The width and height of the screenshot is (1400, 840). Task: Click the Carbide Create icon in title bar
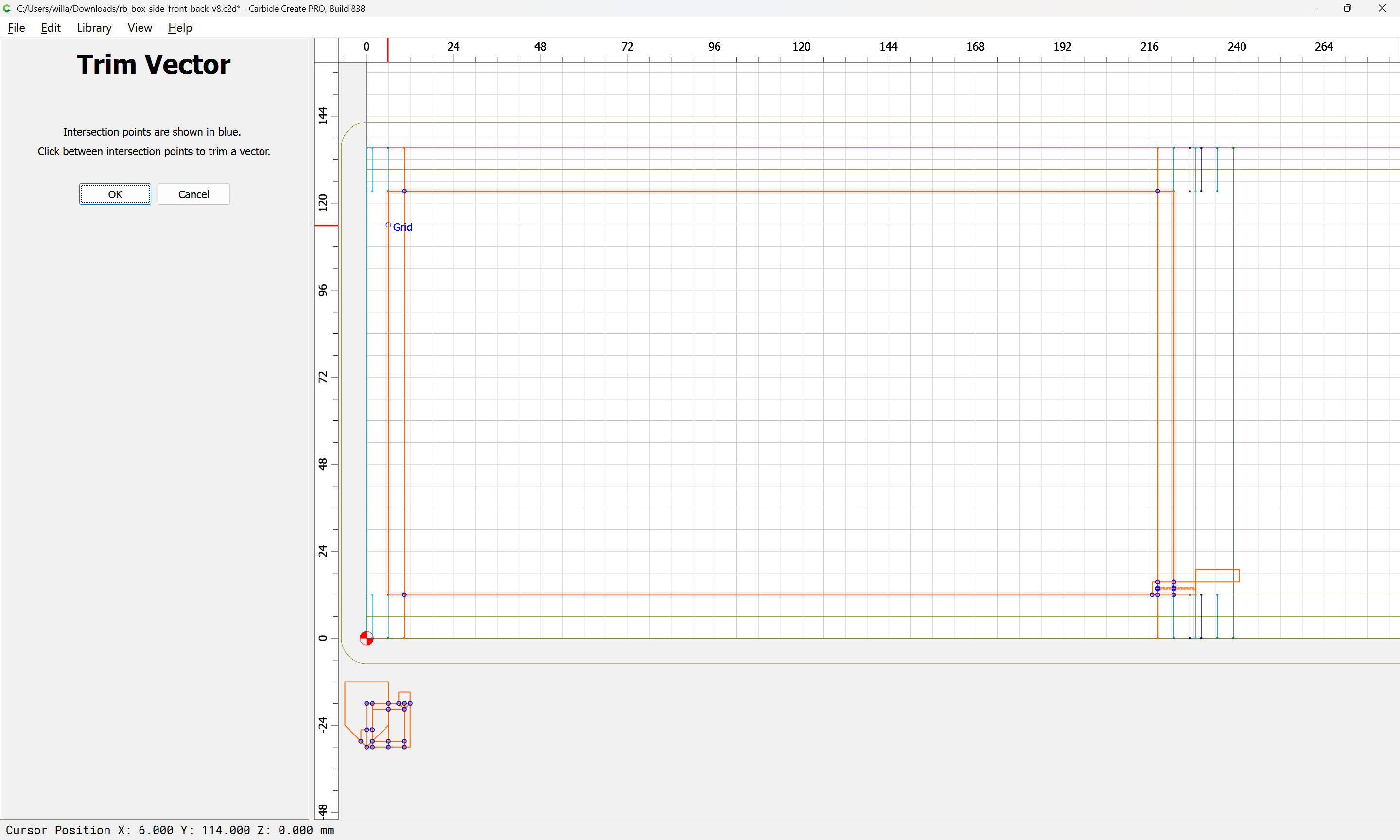click(7, 8)
